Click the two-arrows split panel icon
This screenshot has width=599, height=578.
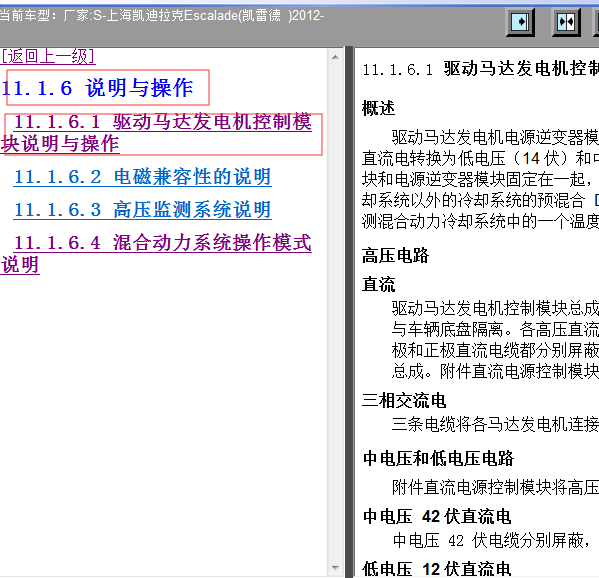click(566, 22)
